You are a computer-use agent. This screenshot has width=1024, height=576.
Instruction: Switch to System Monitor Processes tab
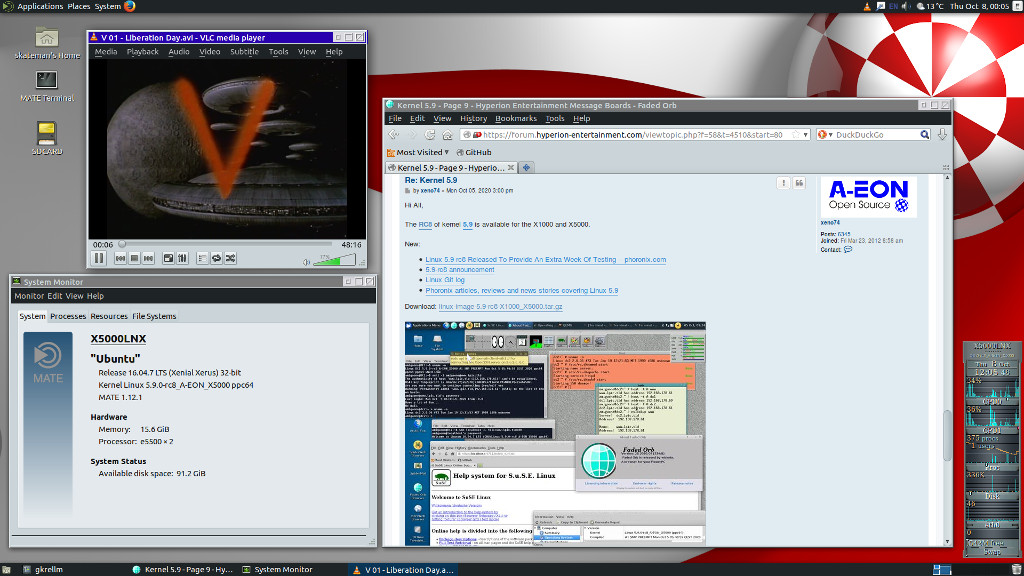point(68,316)
